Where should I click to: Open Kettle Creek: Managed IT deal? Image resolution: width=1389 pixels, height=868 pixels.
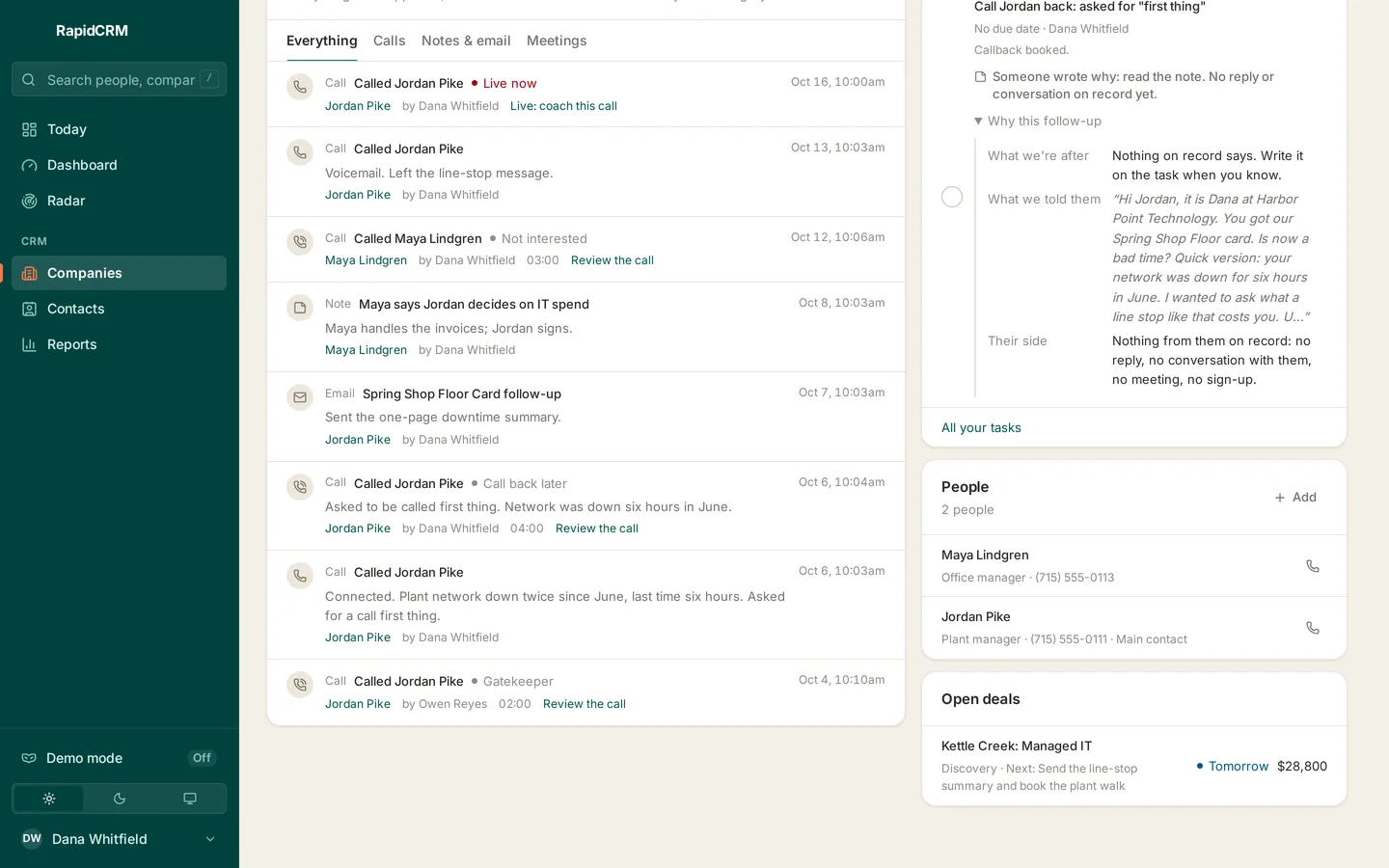[x=1017, y=746]
